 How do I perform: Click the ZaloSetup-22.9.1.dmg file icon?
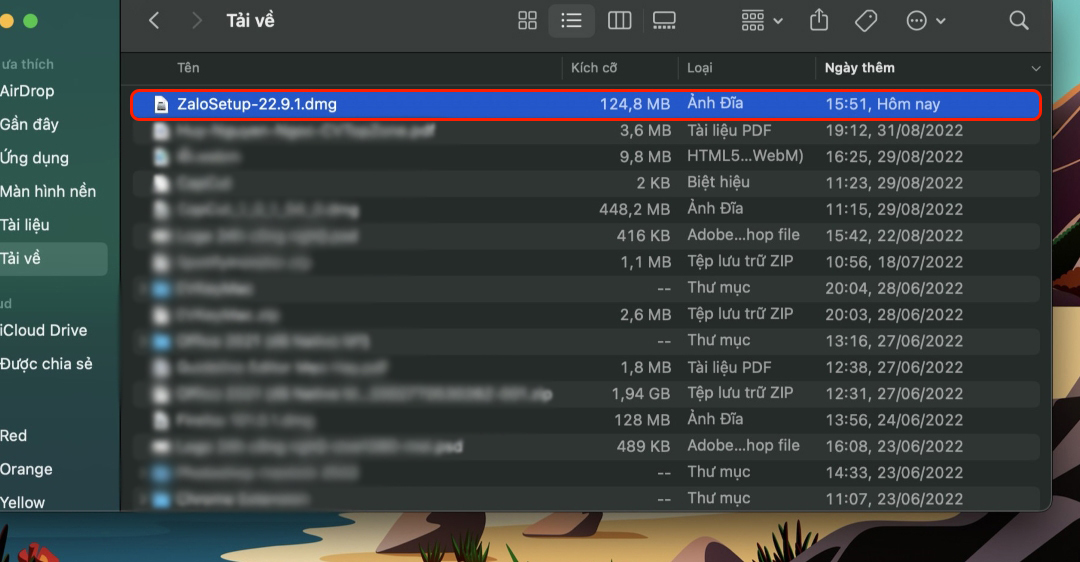point(160,105)
